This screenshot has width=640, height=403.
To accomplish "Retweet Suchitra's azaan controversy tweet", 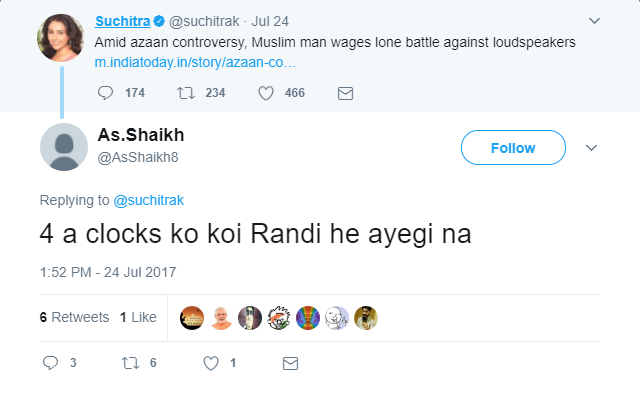I will click(x=185, y=93).
